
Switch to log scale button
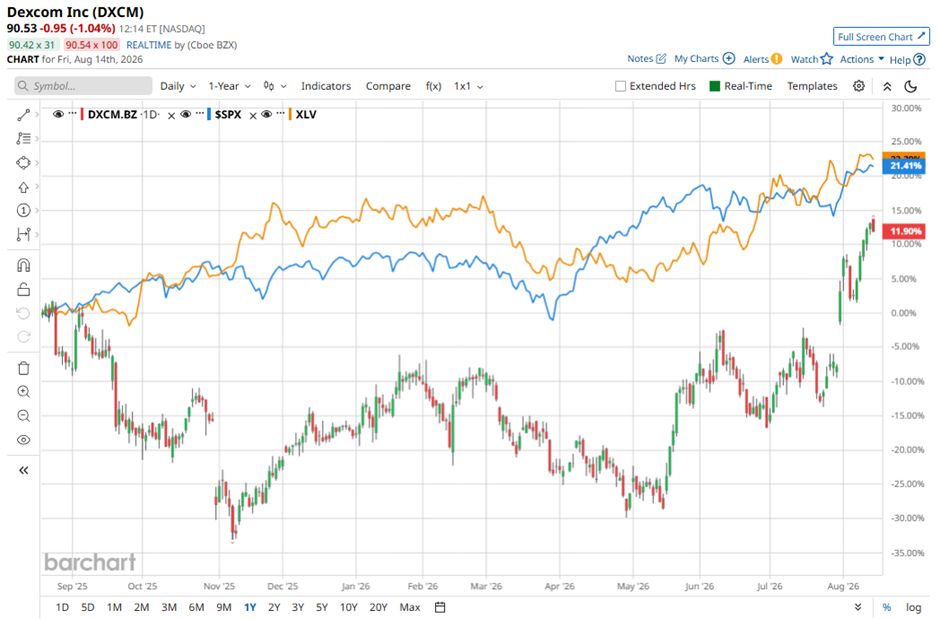913,607
